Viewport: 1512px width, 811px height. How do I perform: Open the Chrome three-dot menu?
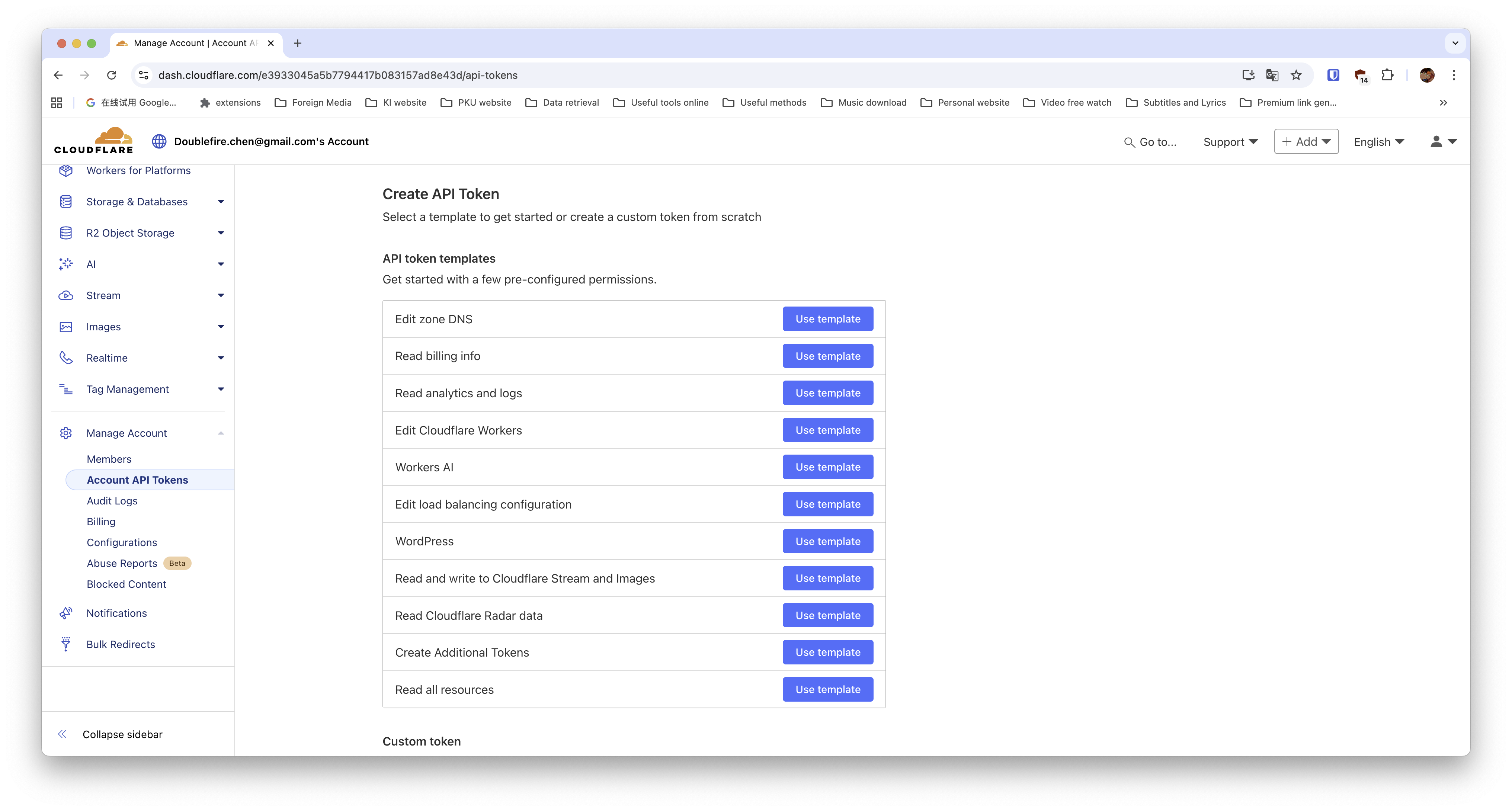1454,75
